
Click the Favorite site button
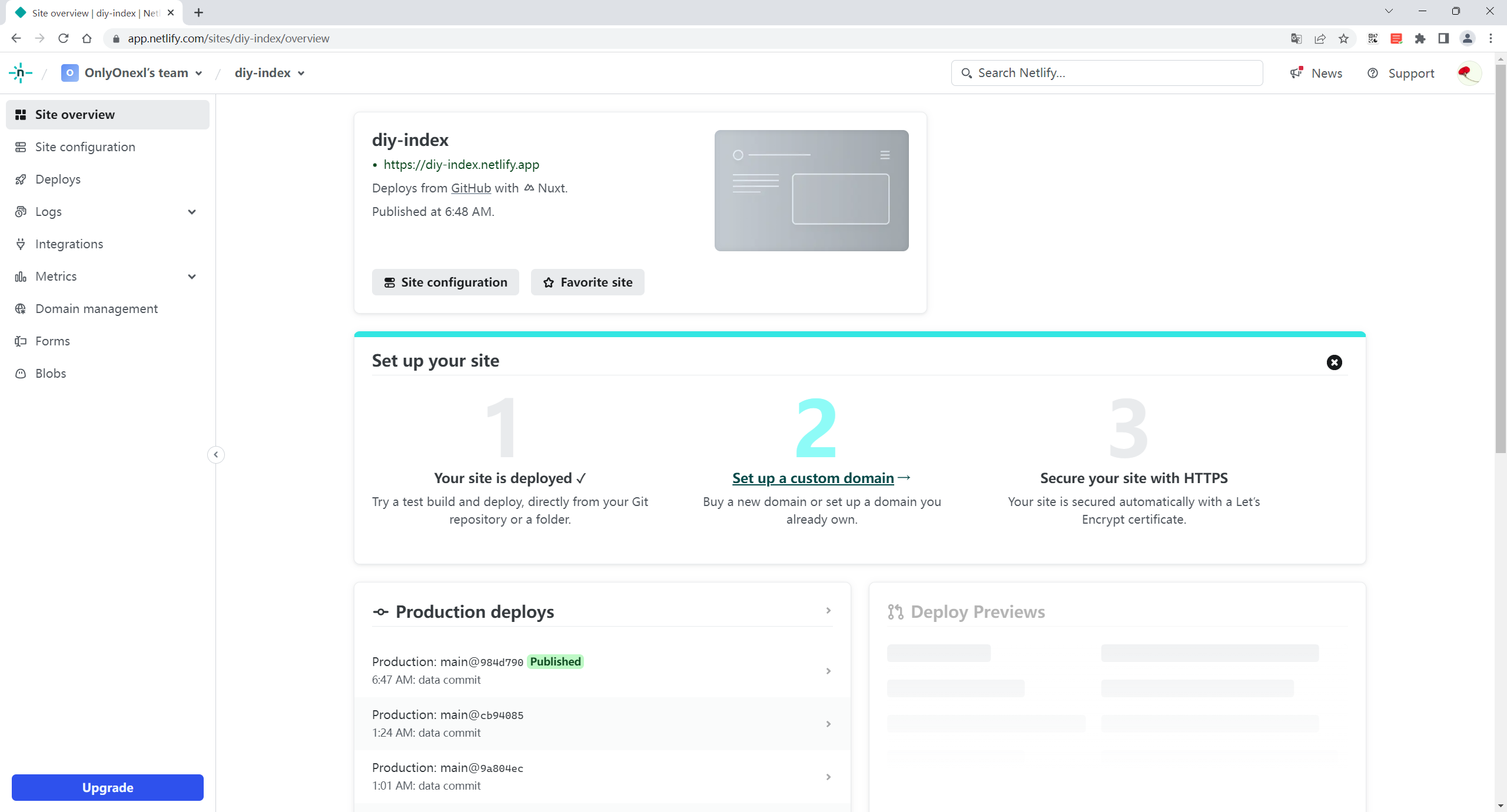pos(587,282)
